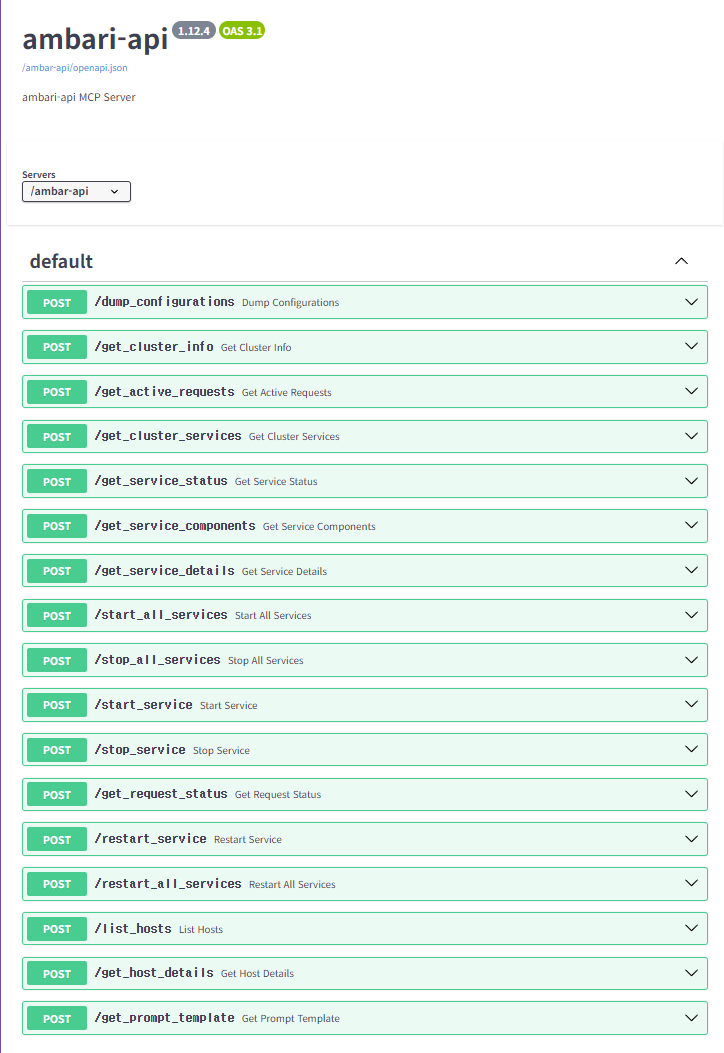724x1053 pixels.
Task: Expand chevron for /restart_service row
Action: pyautogui.click(x=691, y=839)
